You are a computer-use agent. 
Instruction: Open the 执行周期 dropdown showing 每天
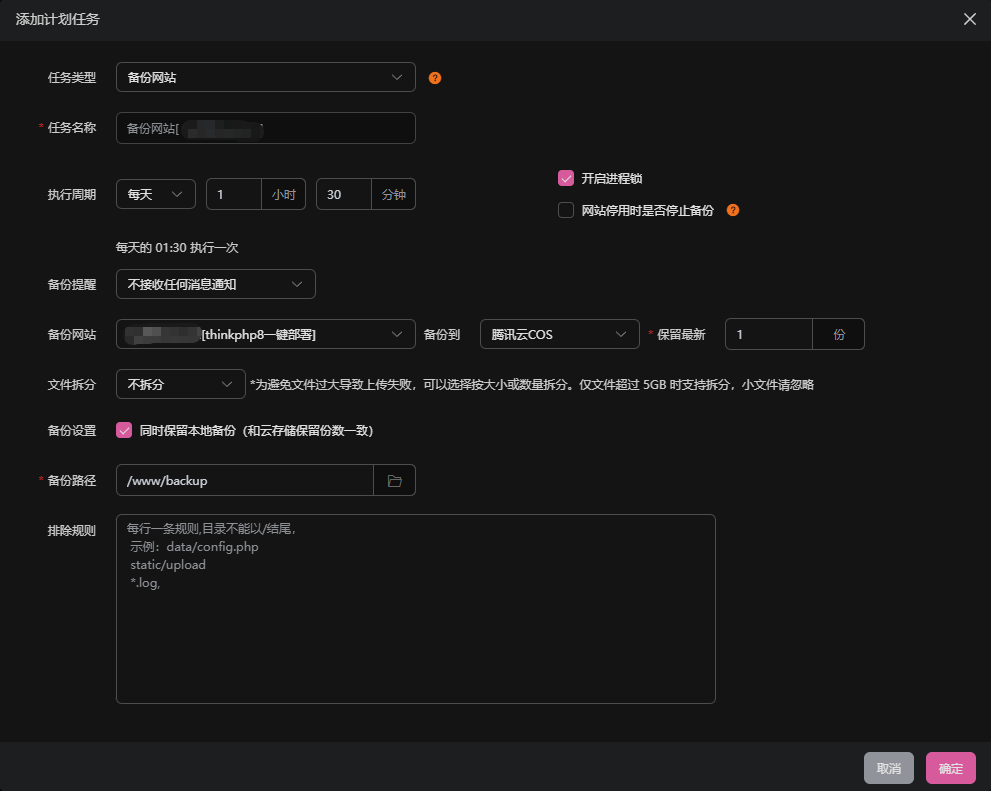(155, 194)
